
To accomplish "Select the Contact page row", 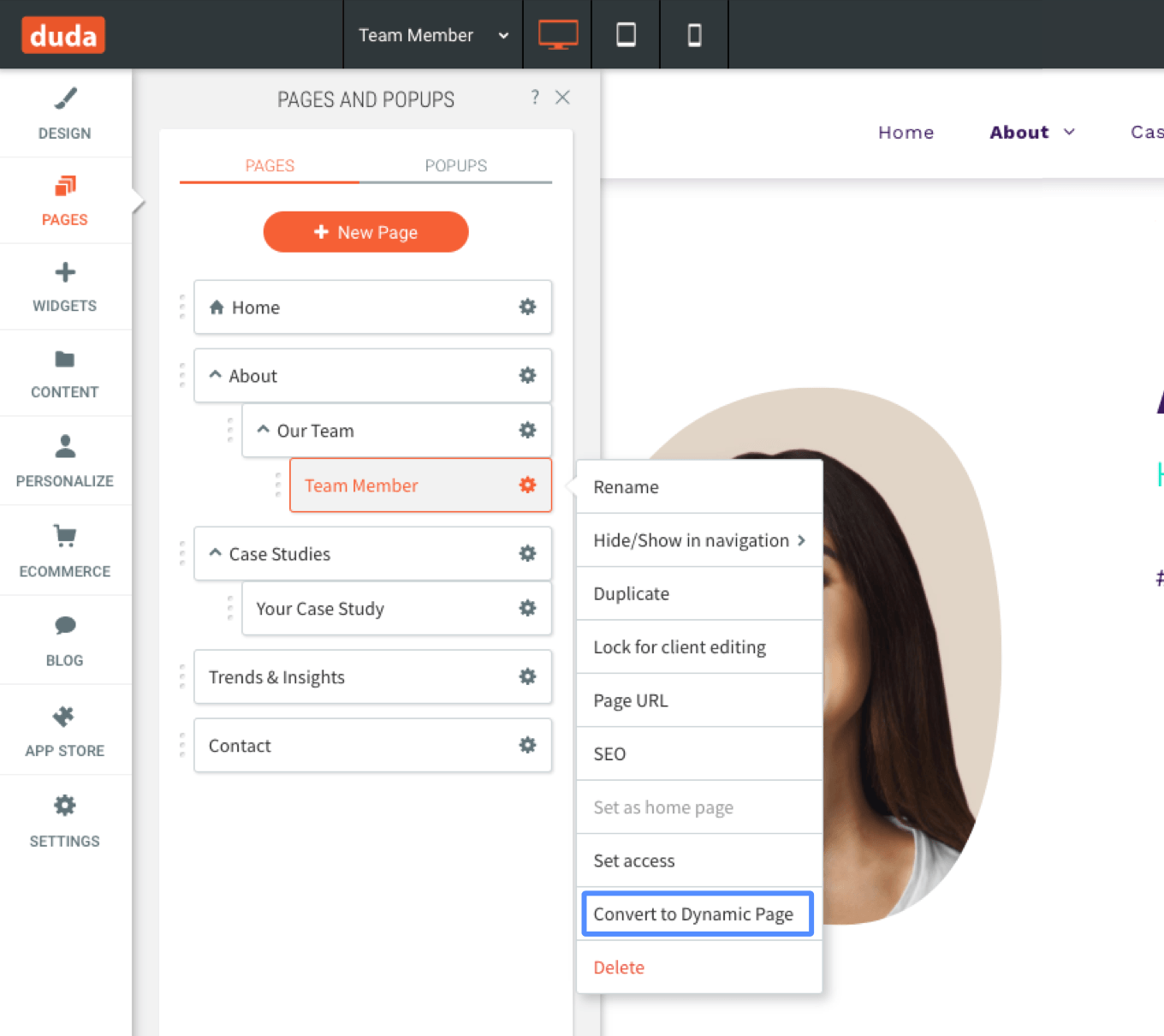I will [x=372, y=745].
